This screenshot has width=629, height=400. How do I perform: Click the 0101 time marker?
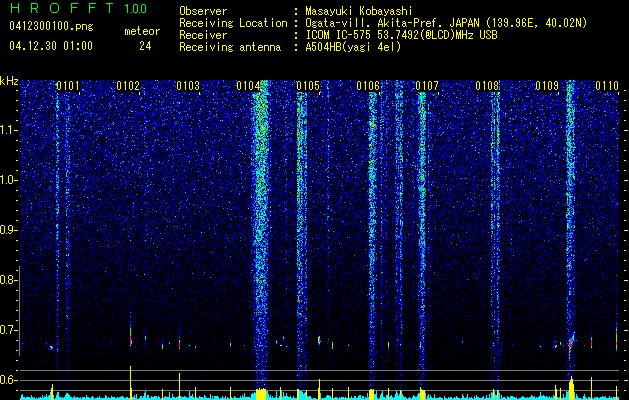(68, 86)
